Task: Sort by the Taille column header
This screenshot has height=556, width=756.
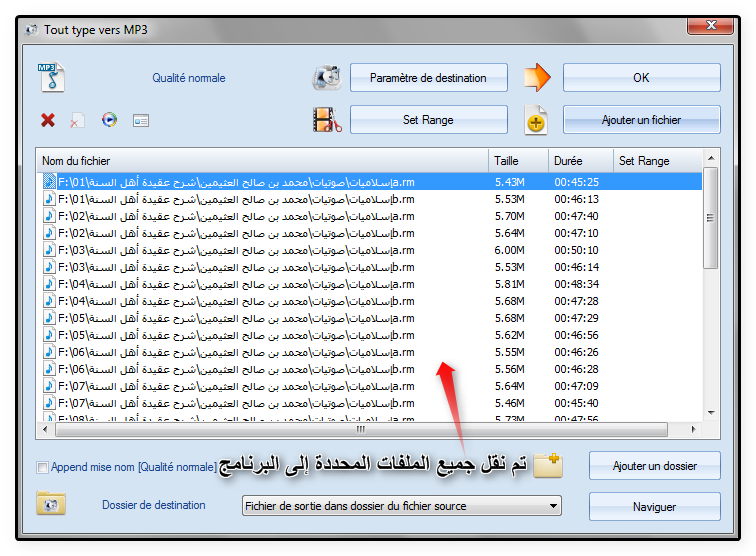Action: click(x=517, y=160)
